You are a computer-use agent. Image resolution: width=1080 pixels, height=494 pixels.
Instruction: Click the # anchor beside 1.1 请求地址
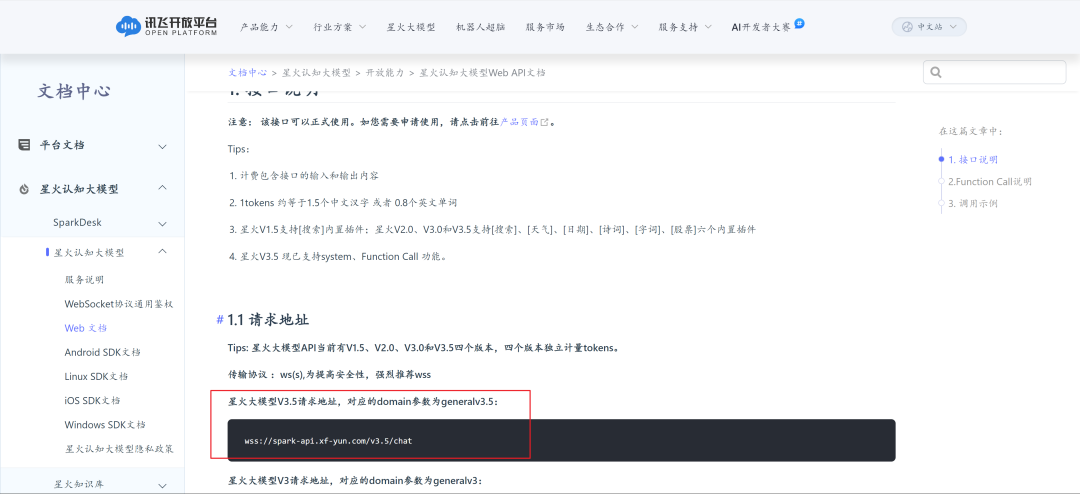pos(220,320)
